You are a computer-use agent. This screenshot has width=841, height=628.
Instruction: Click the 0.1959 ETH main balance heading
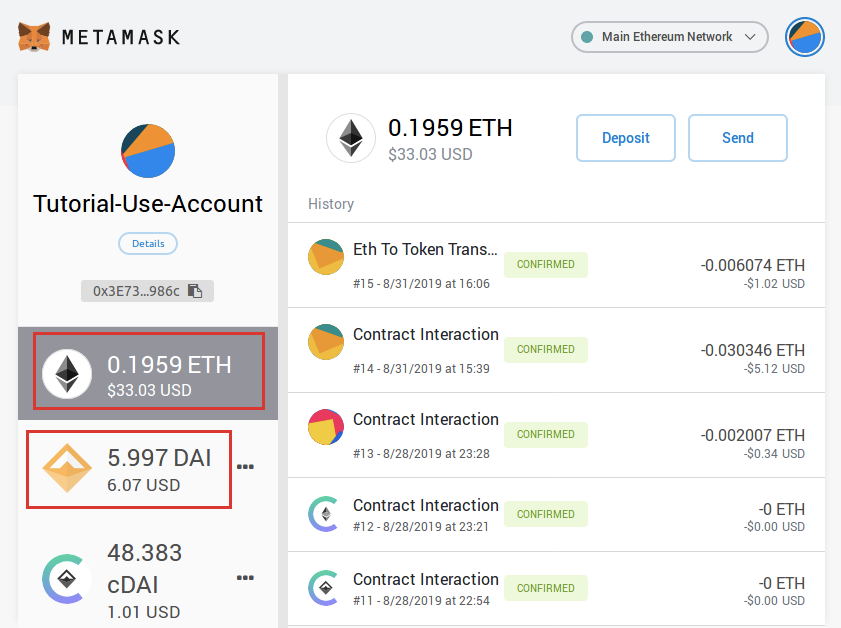(450, 128)
